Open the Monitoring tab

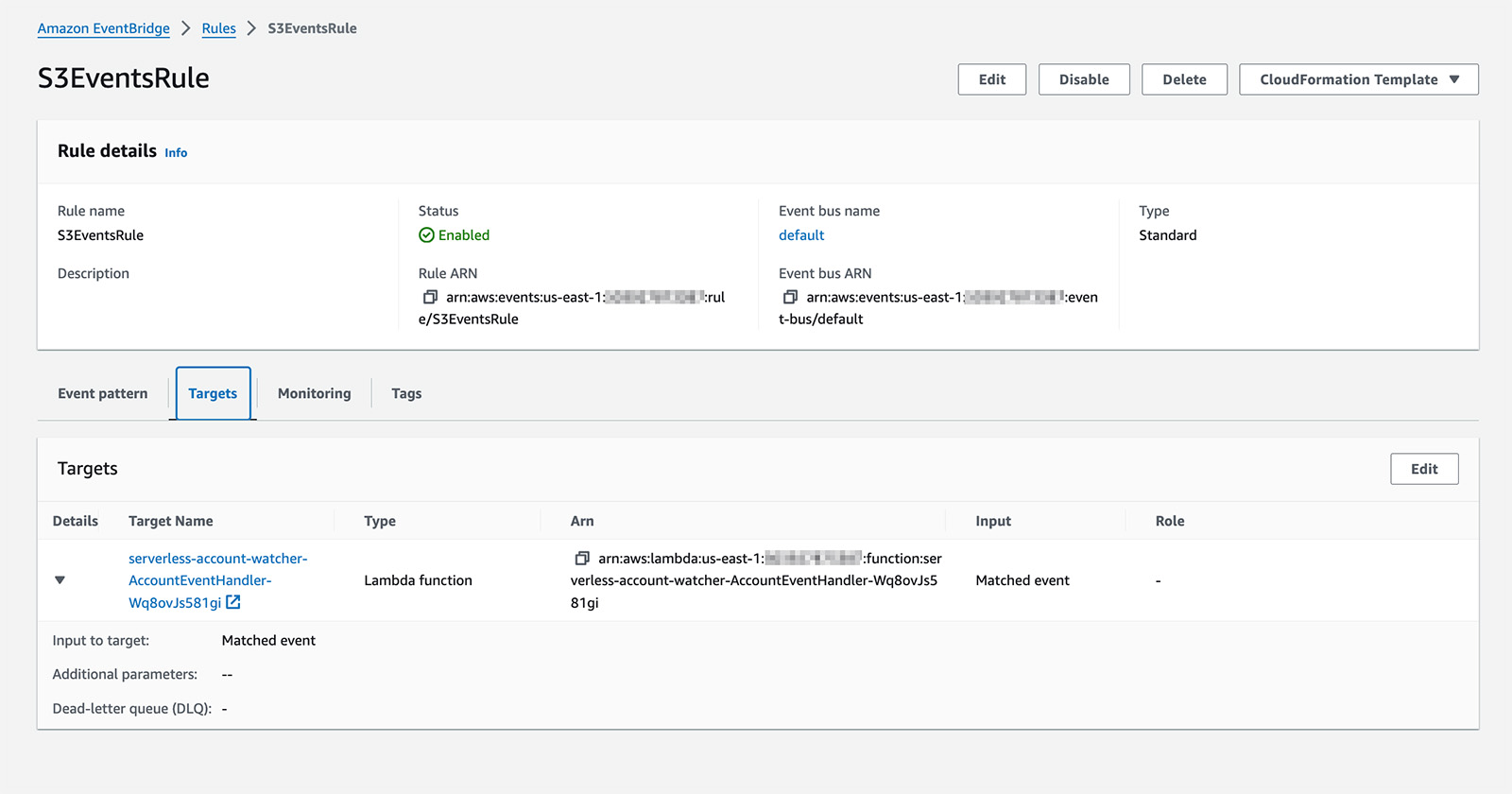click(314, 393)
